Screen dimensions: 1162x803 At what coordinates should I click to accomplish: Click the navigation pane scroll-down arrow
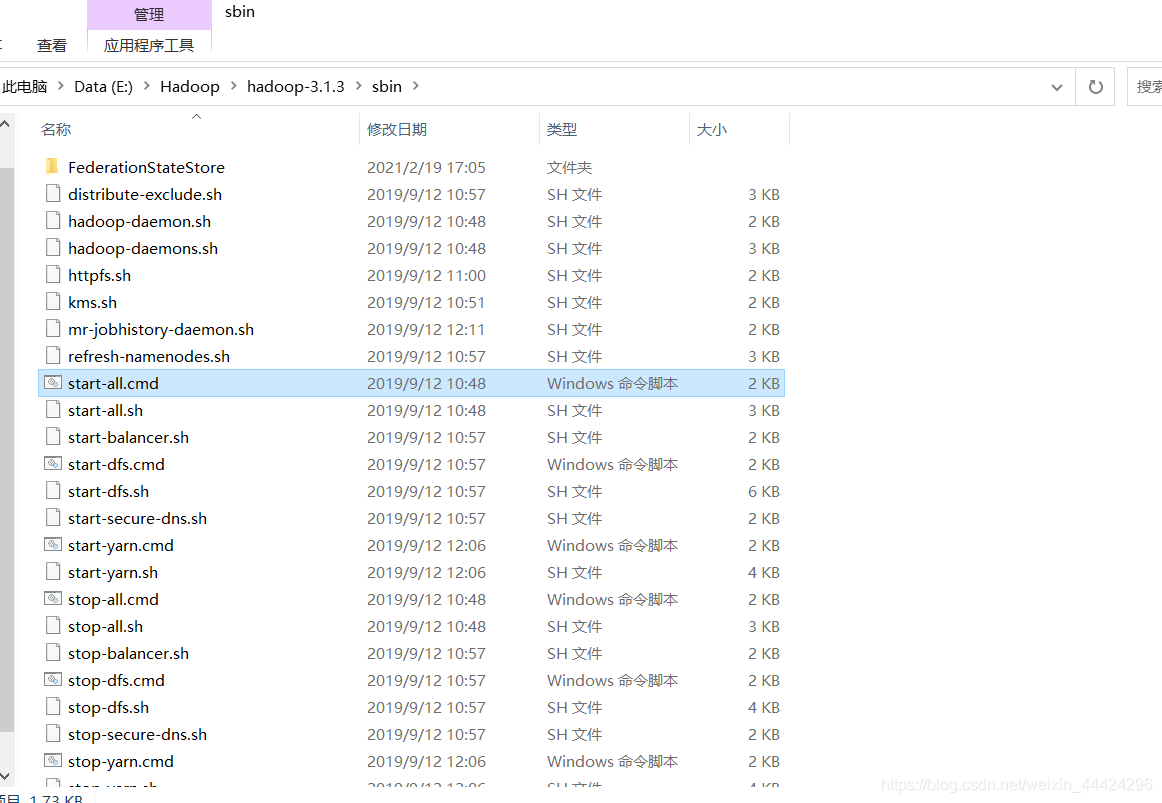point(6,775)
